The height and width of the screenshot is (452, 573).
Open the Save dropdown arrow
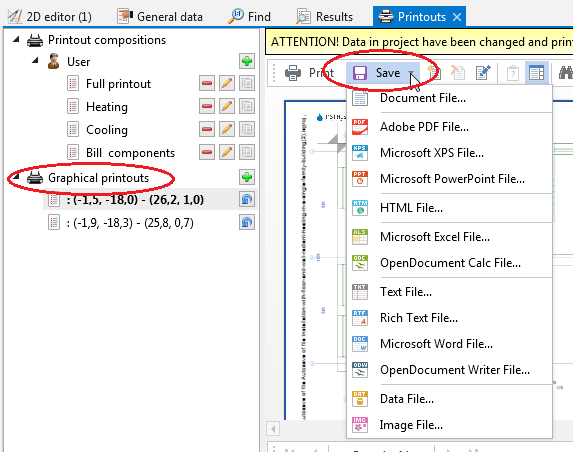(x=412, y=73)
